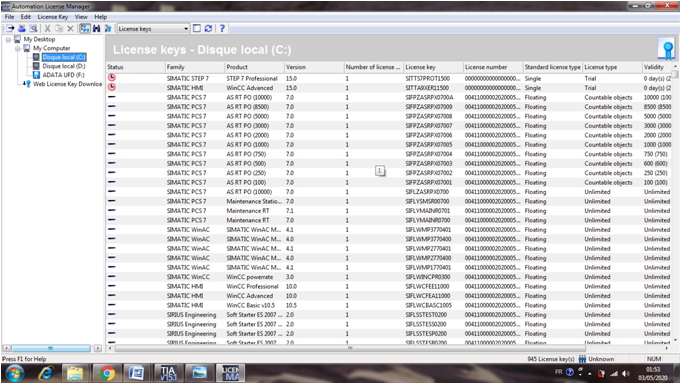Viewport: 681px width, 384px height.
Task: Click the tree pane horizontal scrollbar thumb
Action: (x=51, y=348)
